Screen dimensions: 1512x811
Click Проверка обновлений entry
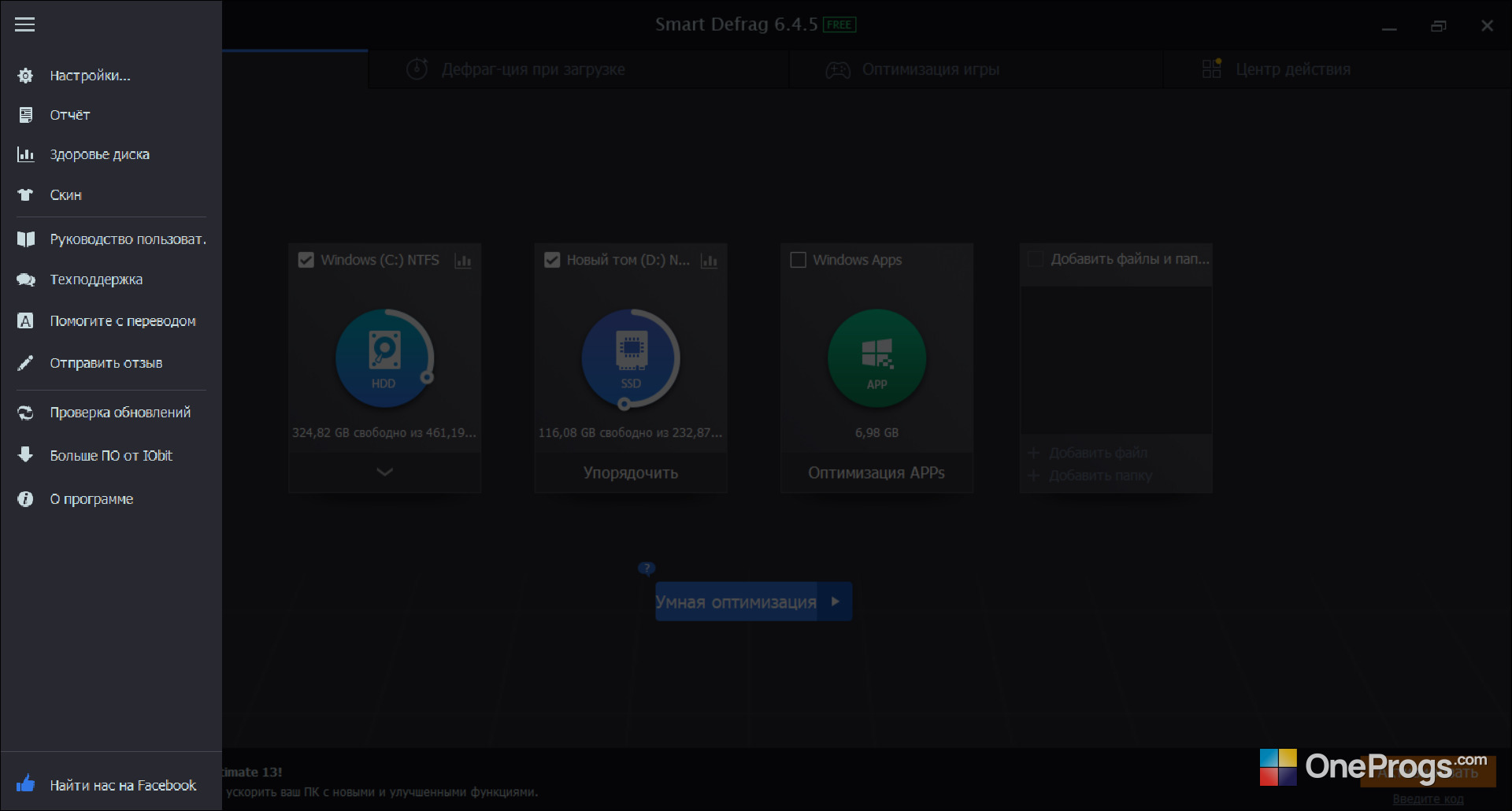pyautogui.click(x=120, y=413)
